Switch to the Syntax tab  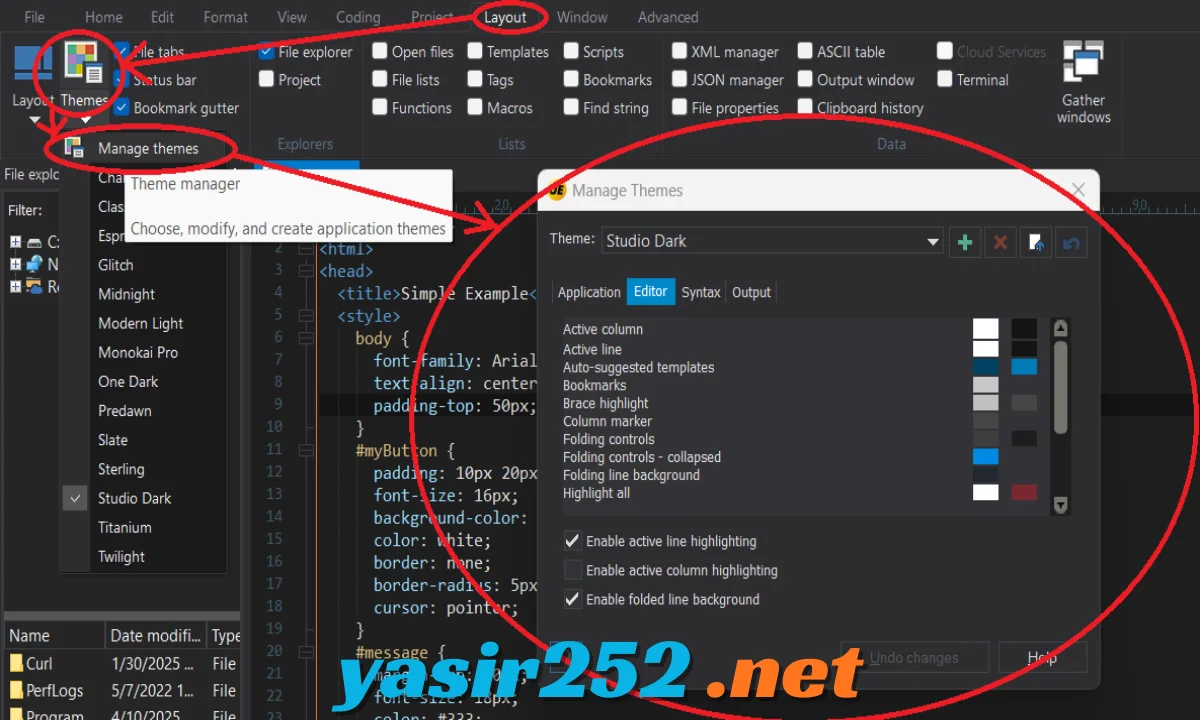point(701,292)
